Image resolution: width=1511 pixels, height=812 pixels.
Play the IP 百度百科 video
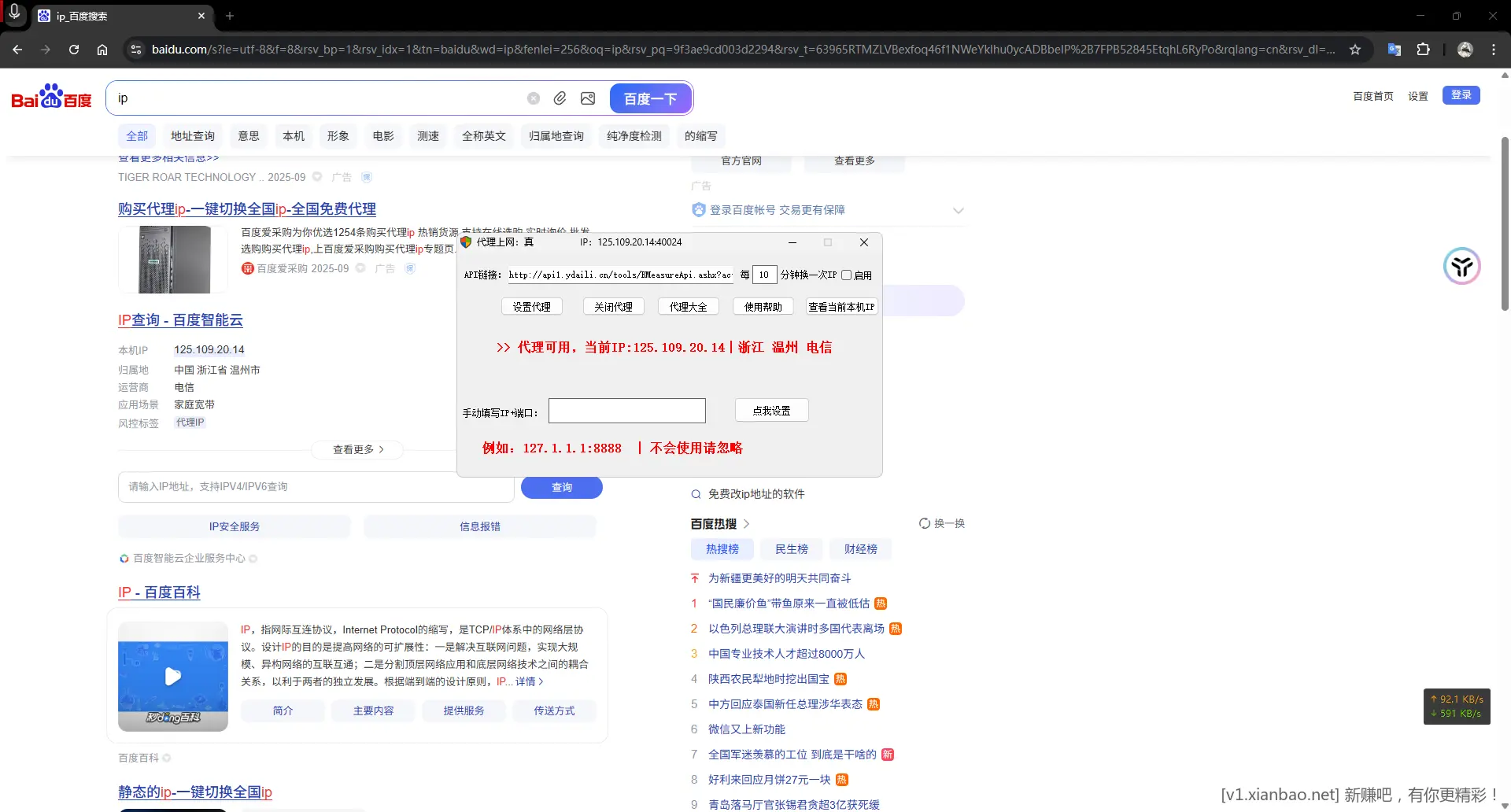pos(173,676)
